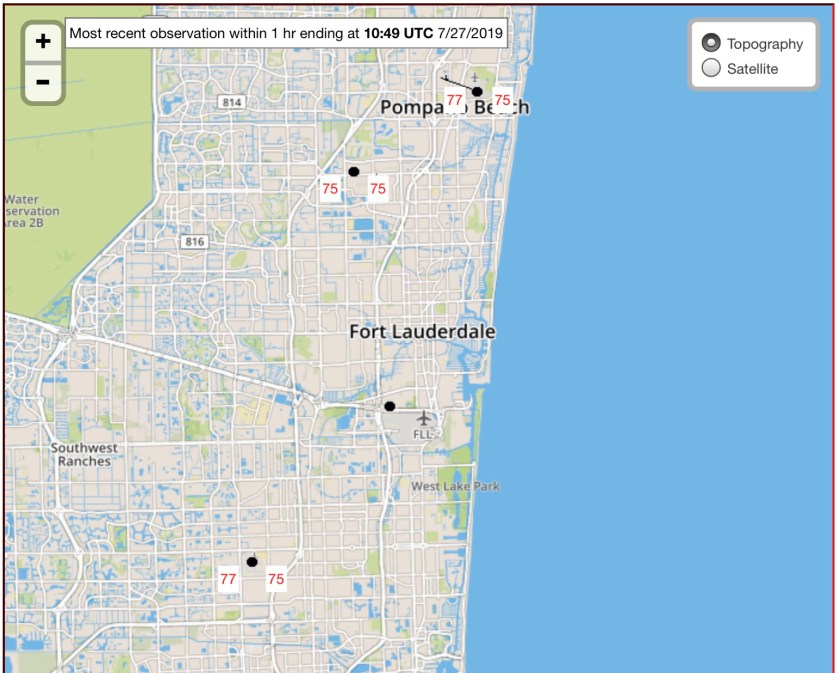Viewport: 840px width, 673px height.
Task: Click the 77 reading at the southernmost station
Action: [x=228, y=579]
